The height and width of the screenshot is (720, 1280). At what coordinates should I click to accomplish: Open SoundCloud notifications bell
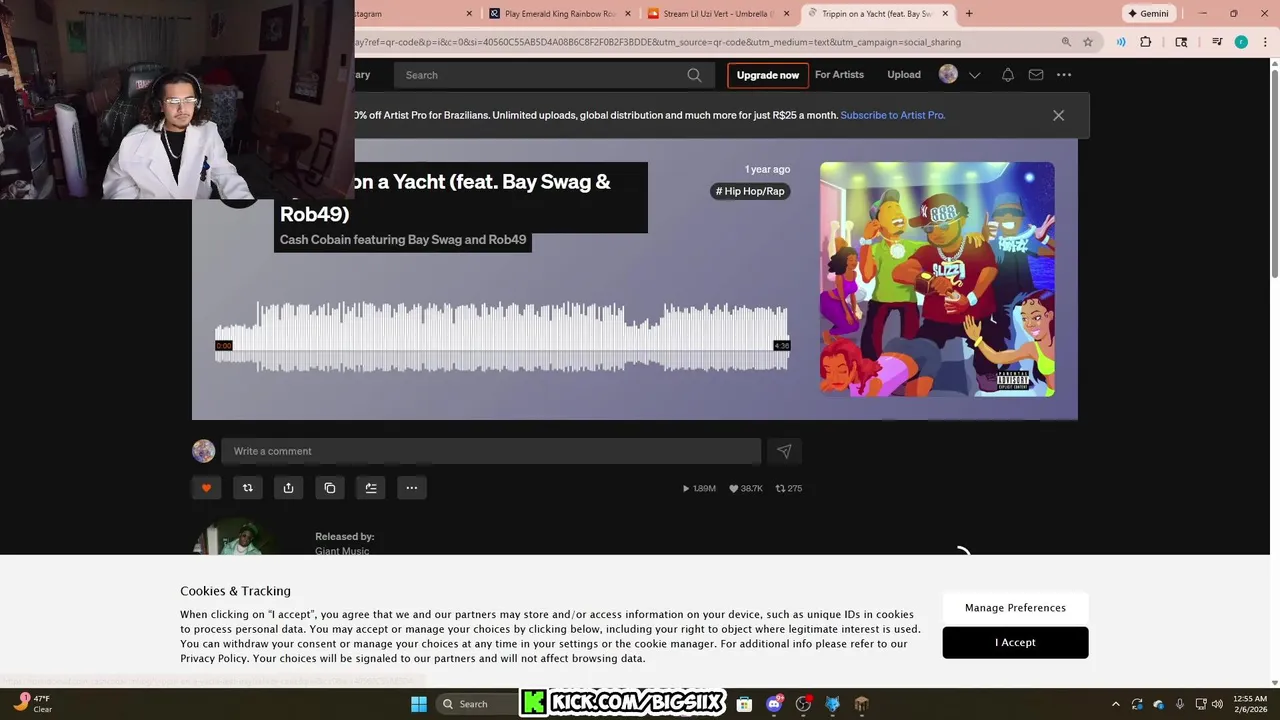tap(1008, 75)
